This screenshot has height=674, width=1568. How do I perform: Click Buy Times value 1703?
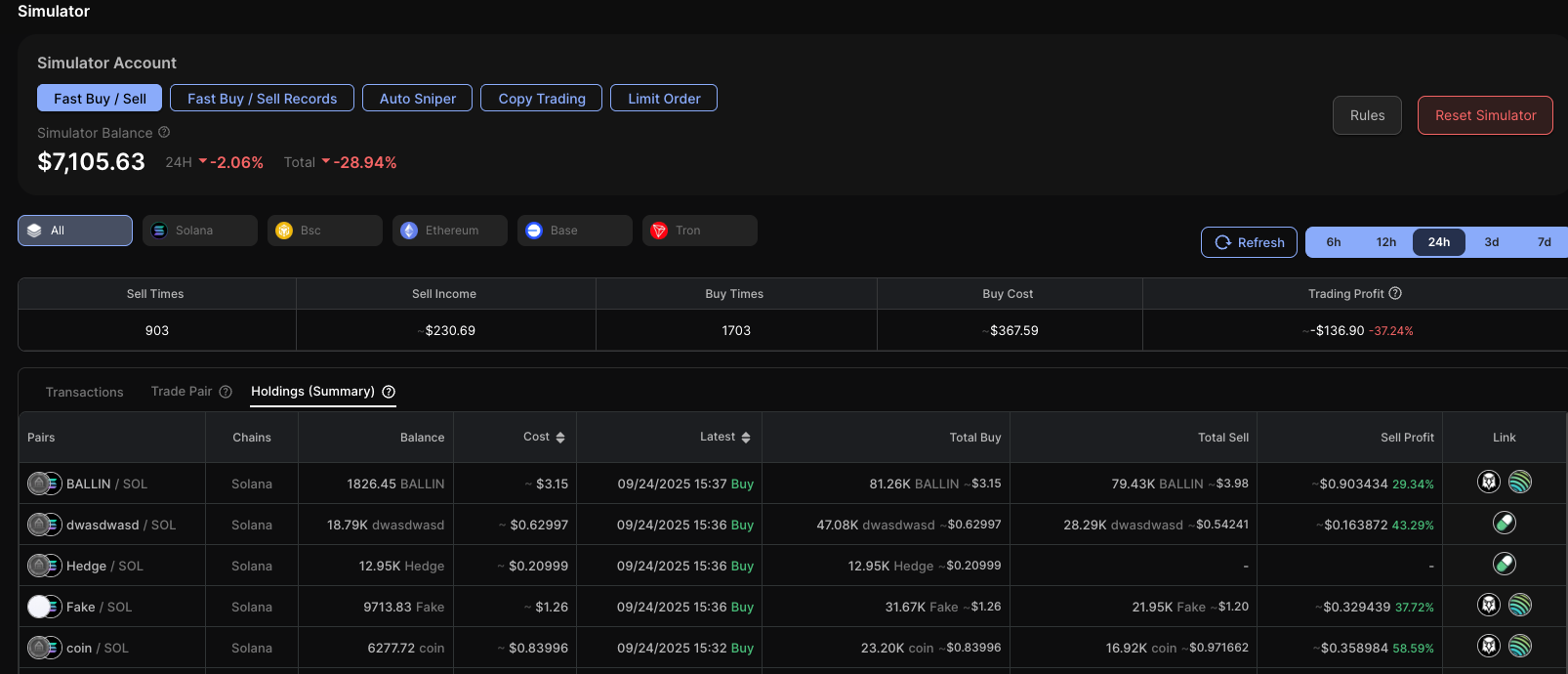point(736,330)
